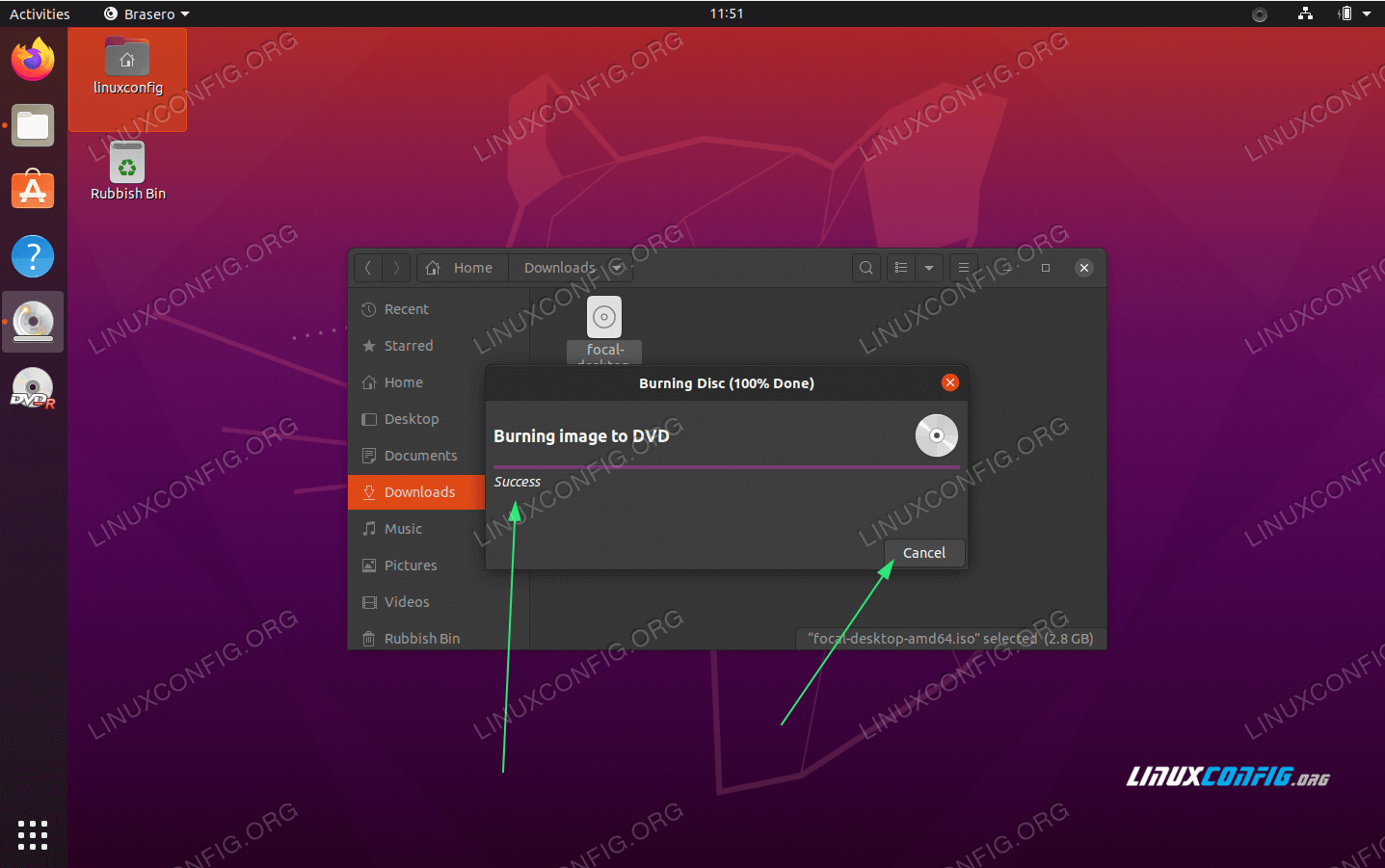The height and width of the screenshot is (868, 1385).
Task: Click the Success status text
Action: tap(518, 482)
